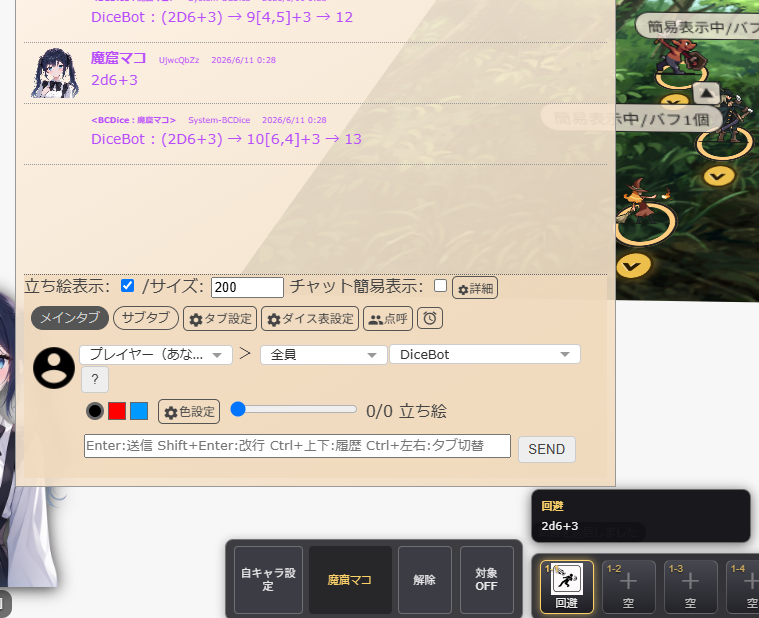
Task: Click the 簡易表示中/バフ1個 label
Action: click(632, 118)
